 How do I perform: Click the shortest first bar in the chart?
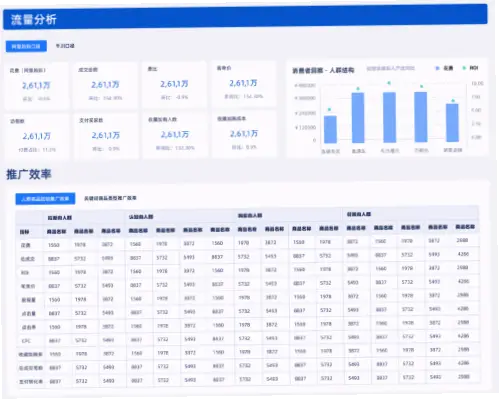[330, 130]
